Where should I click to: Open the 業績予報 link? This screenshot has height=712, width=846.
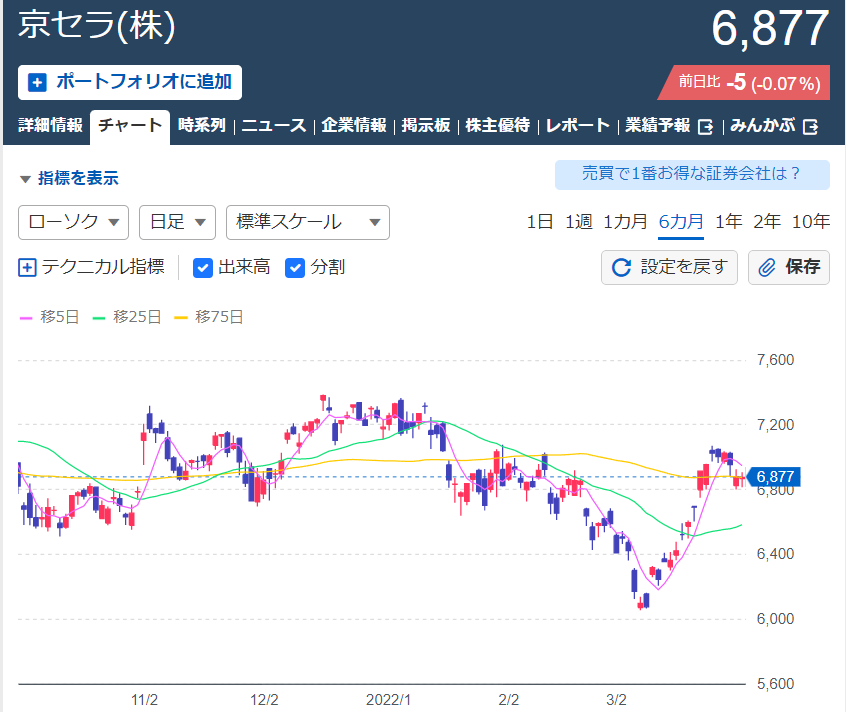pos(658,125)
